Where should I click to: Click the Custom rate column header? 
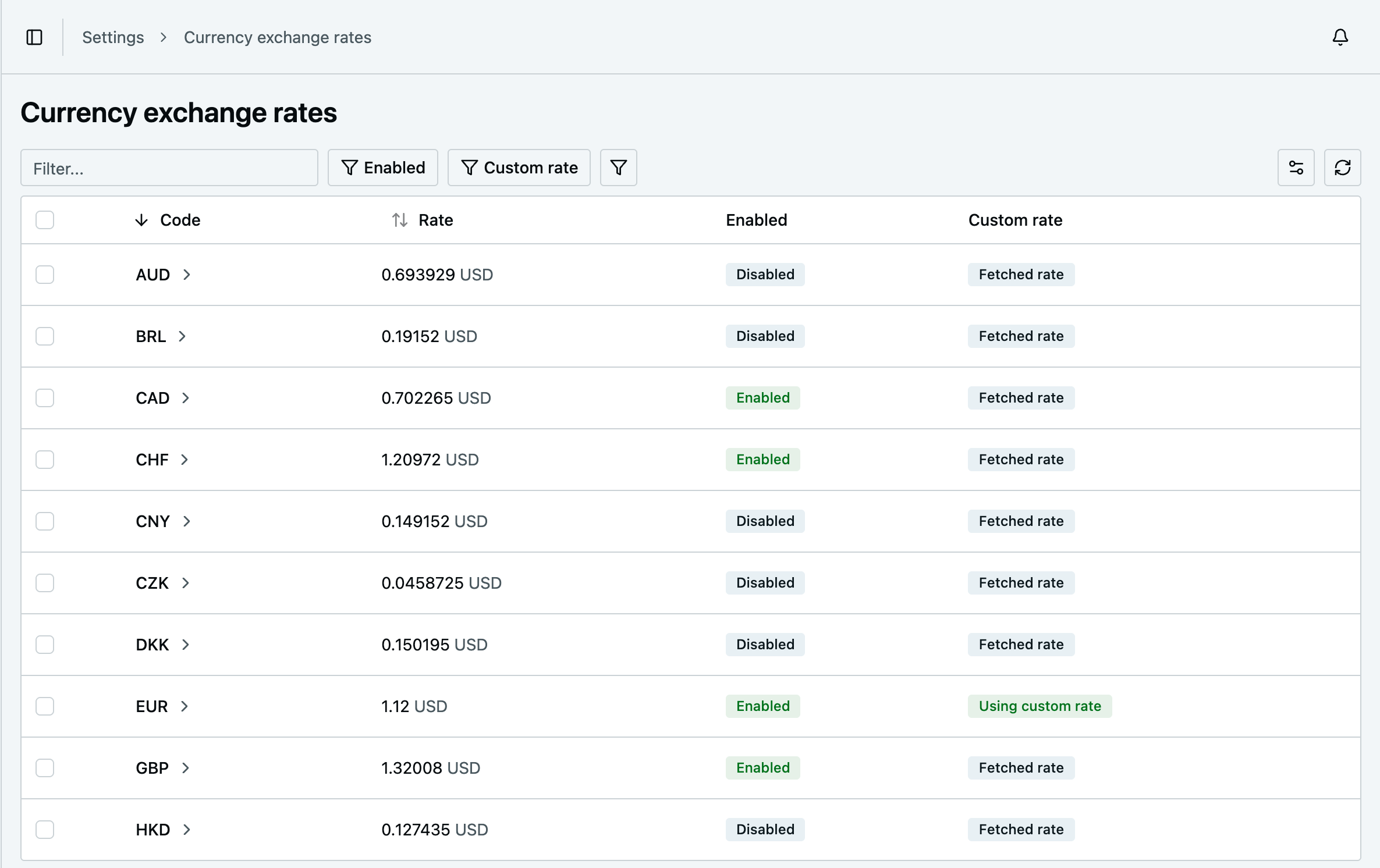(1015, 220)
